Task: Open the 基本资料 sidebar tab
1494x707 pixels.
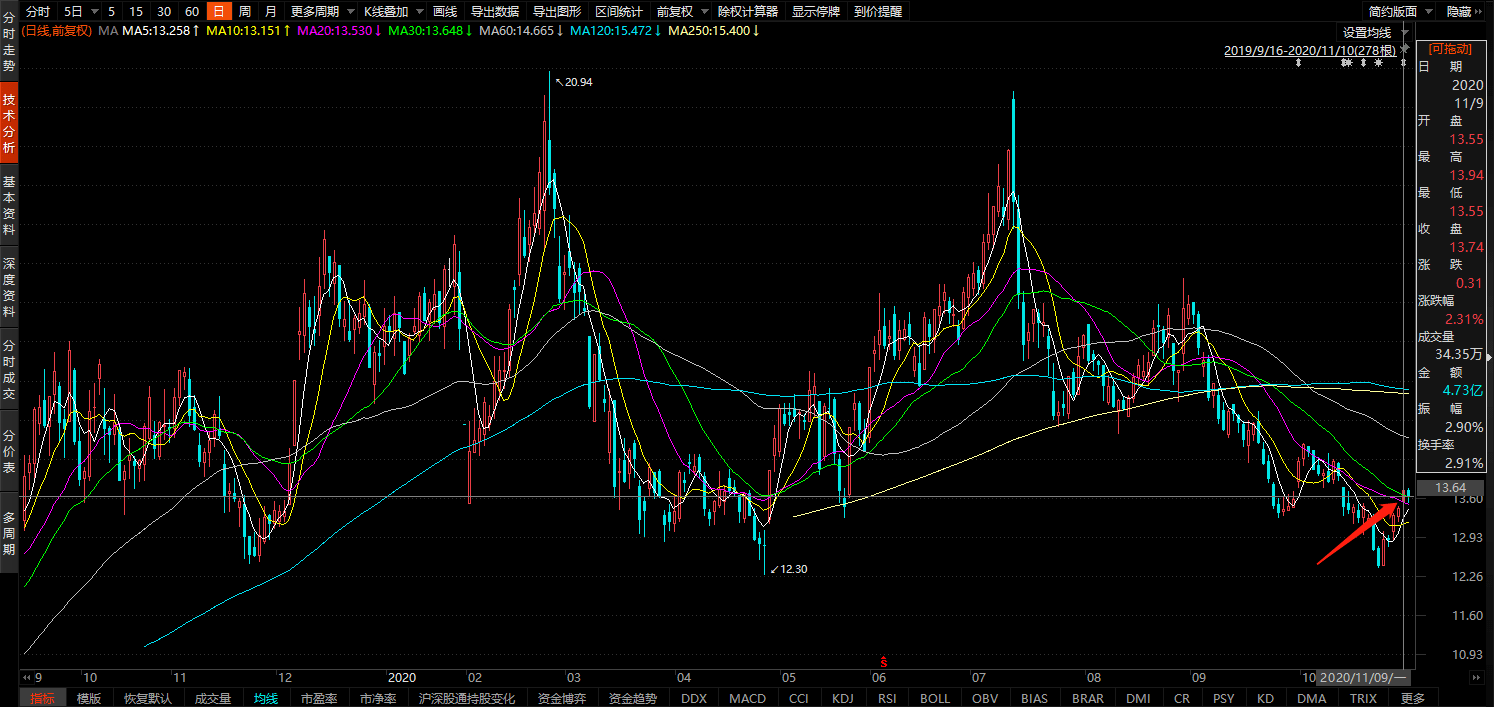Action: pyautogui.click(x=9, y=208)
